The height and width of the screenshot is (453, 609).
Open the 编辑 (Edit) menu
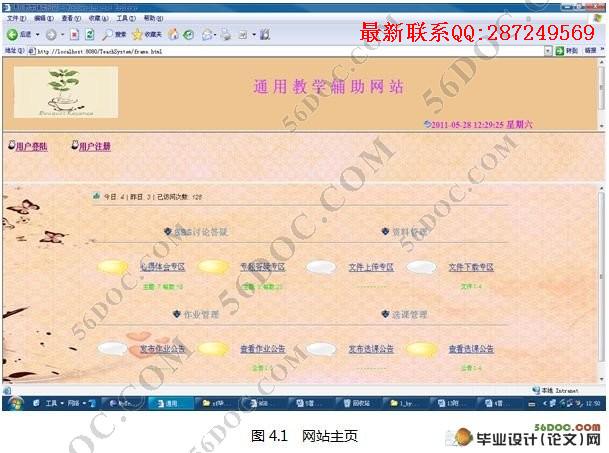(x=44, y=18)
